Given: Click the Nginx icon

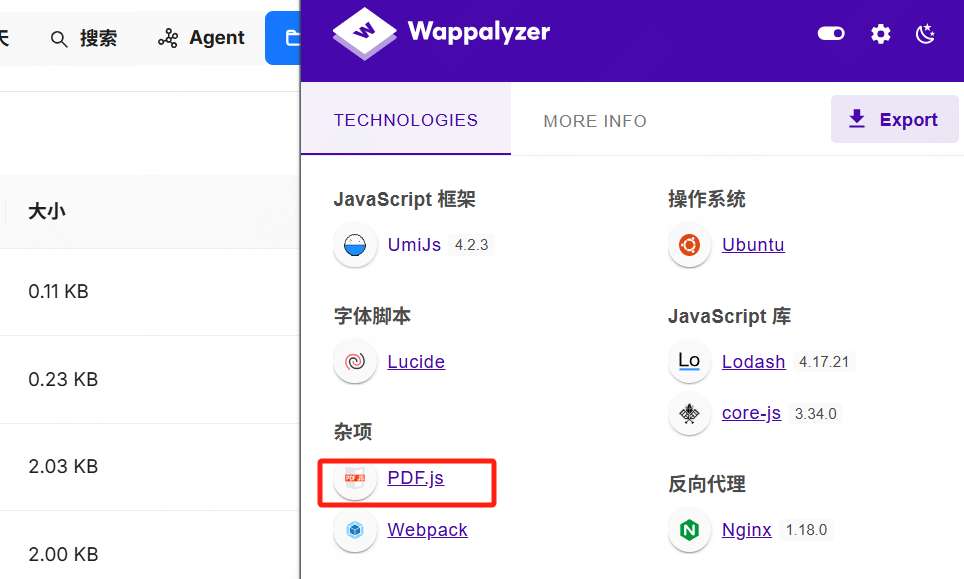Looking at the screenshot, I should tap(689, 530).
